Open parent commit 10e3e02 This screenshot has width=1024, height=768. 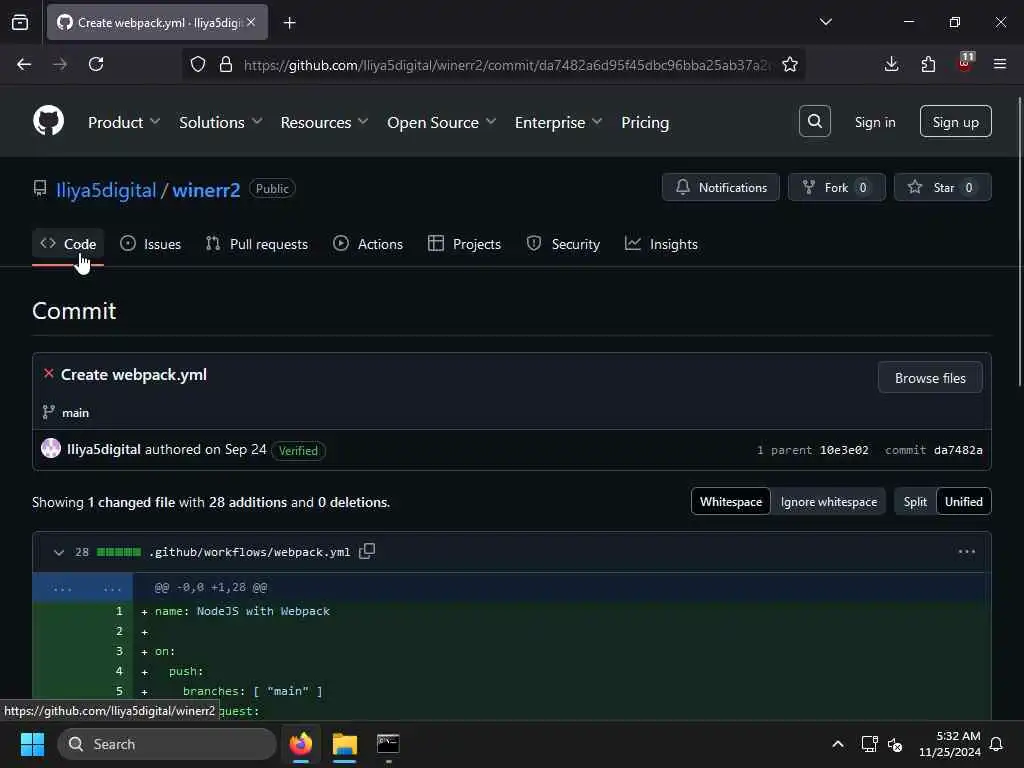click(844, 450)
